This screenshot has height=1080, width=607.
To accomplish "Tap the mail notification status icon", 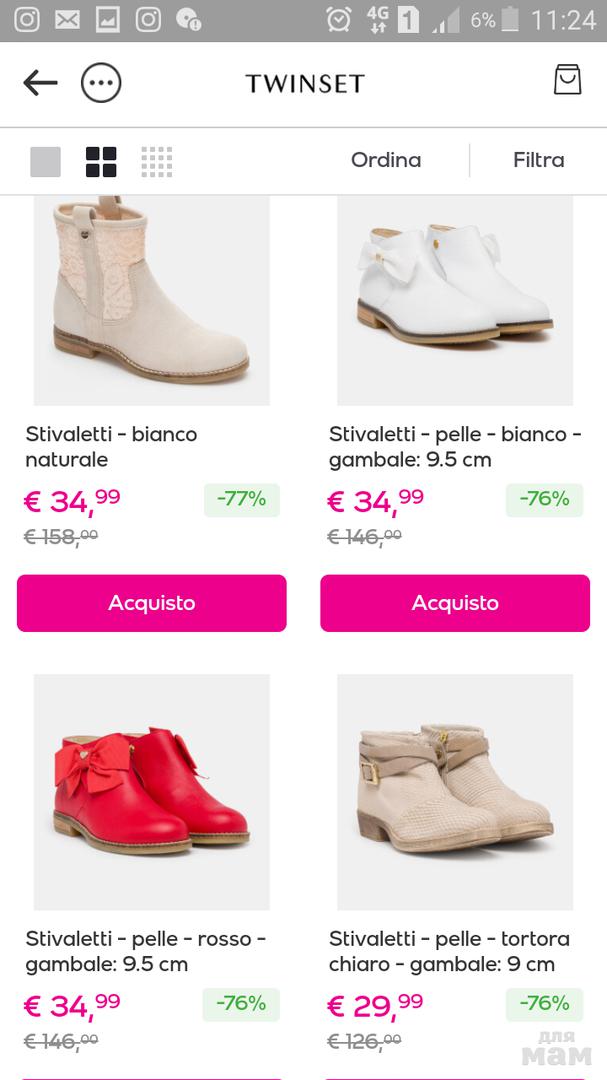I will coord(67,20).
